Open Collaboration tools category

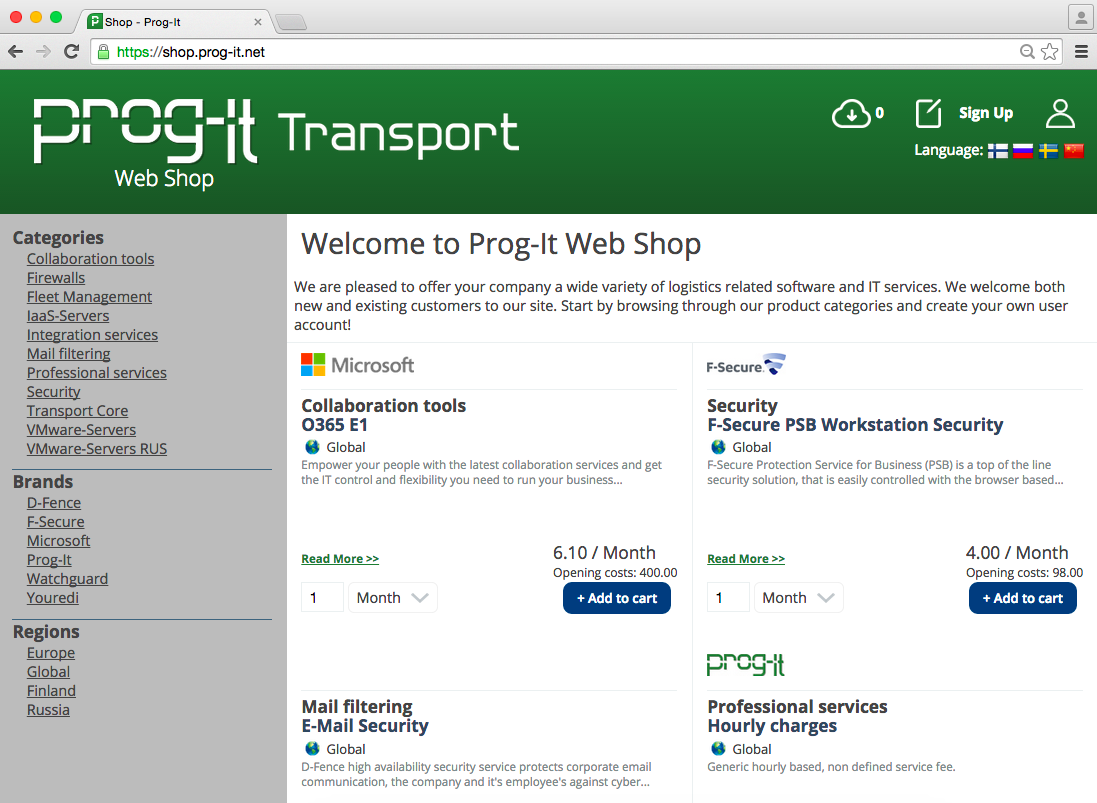[90, 258]
